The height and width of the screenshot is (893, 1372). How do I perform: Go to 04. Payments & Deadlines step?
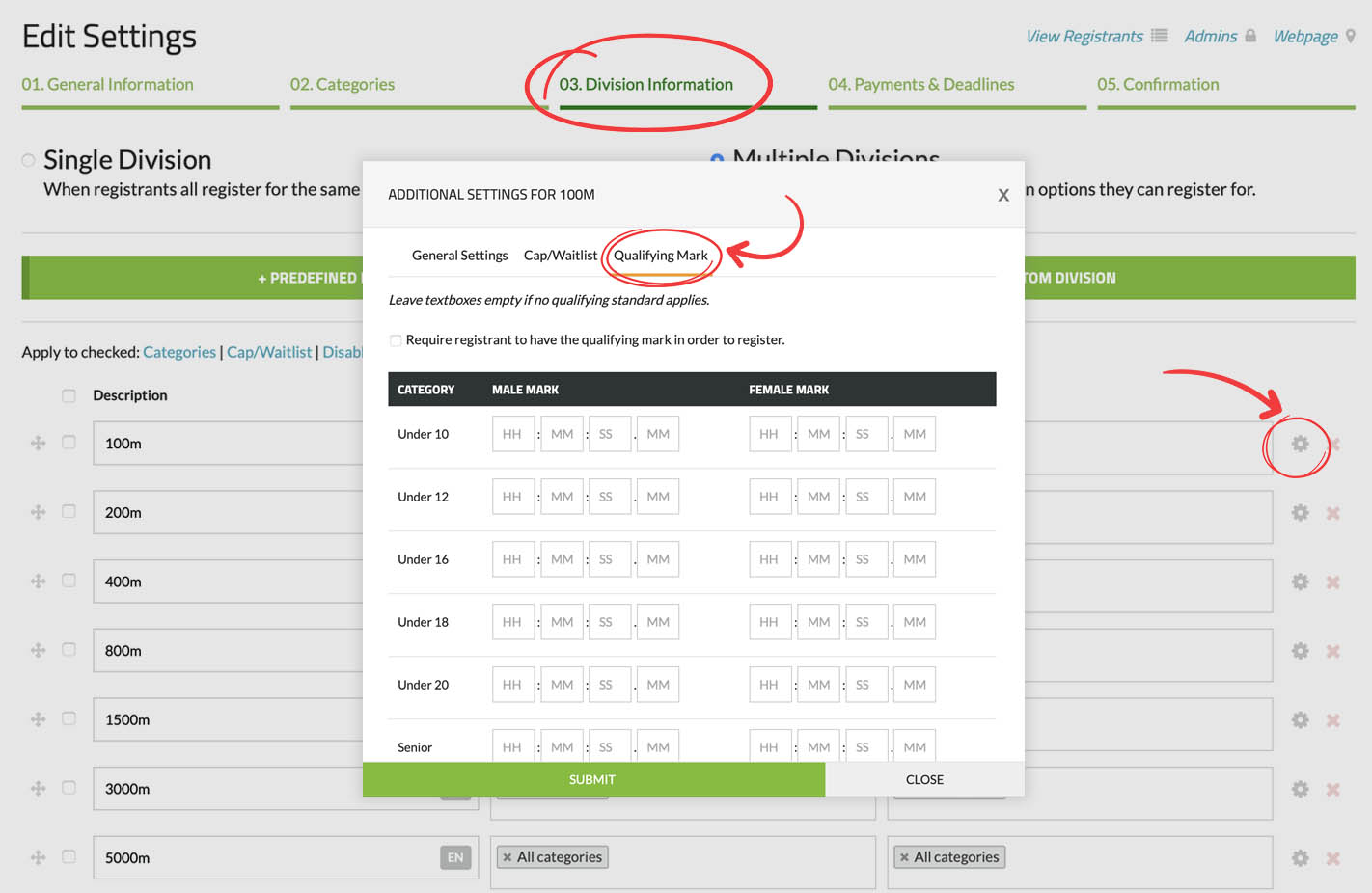click(920, 85)
